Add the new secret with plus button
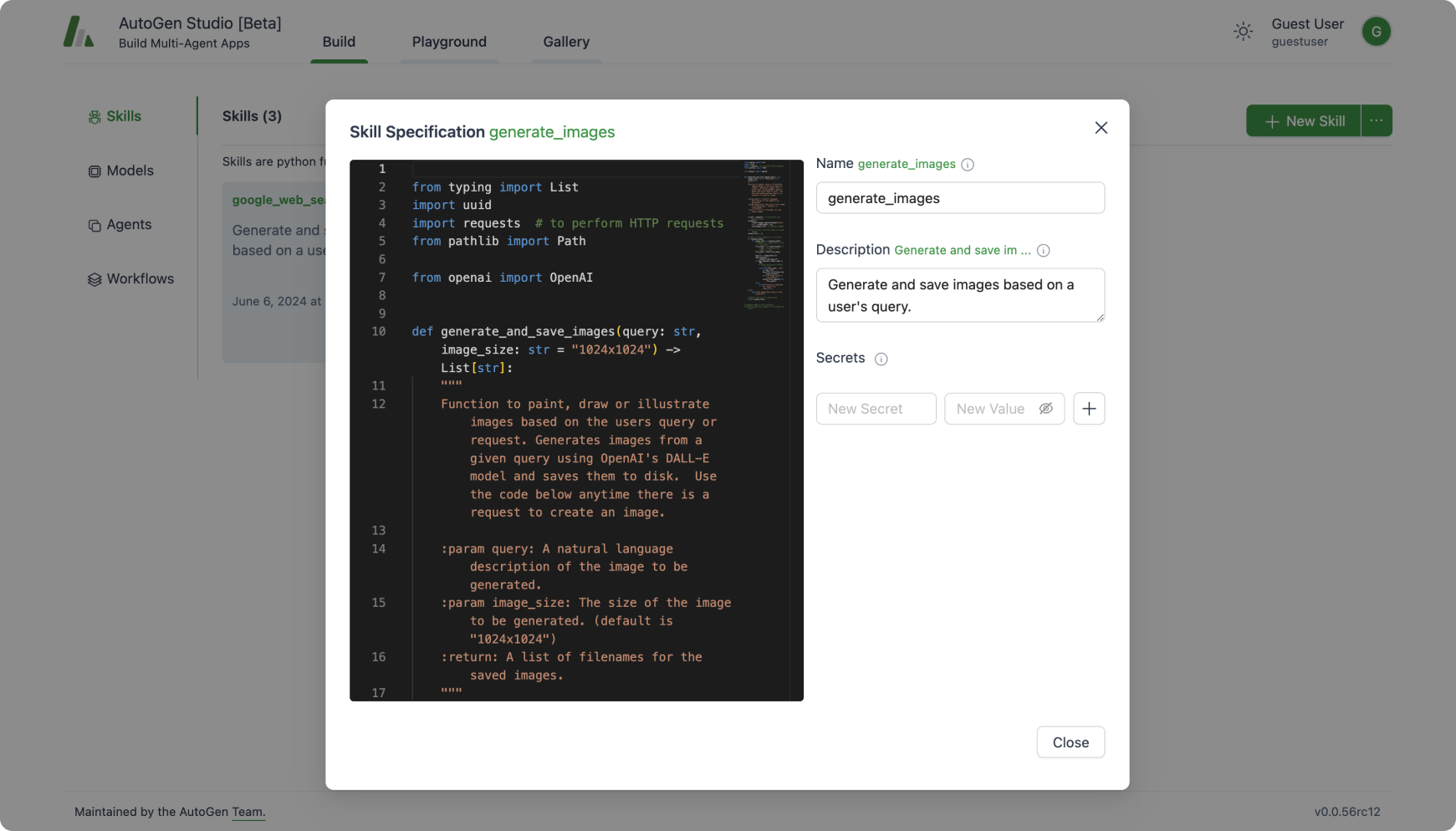This screenshot has height=831, width=1456. (1089, 409)
